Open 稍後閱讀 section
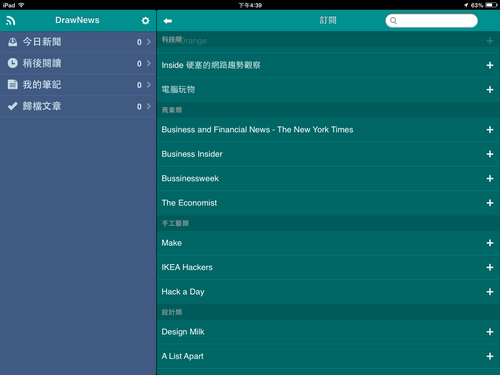Screen dimensions: 500x375 point(78,63)
